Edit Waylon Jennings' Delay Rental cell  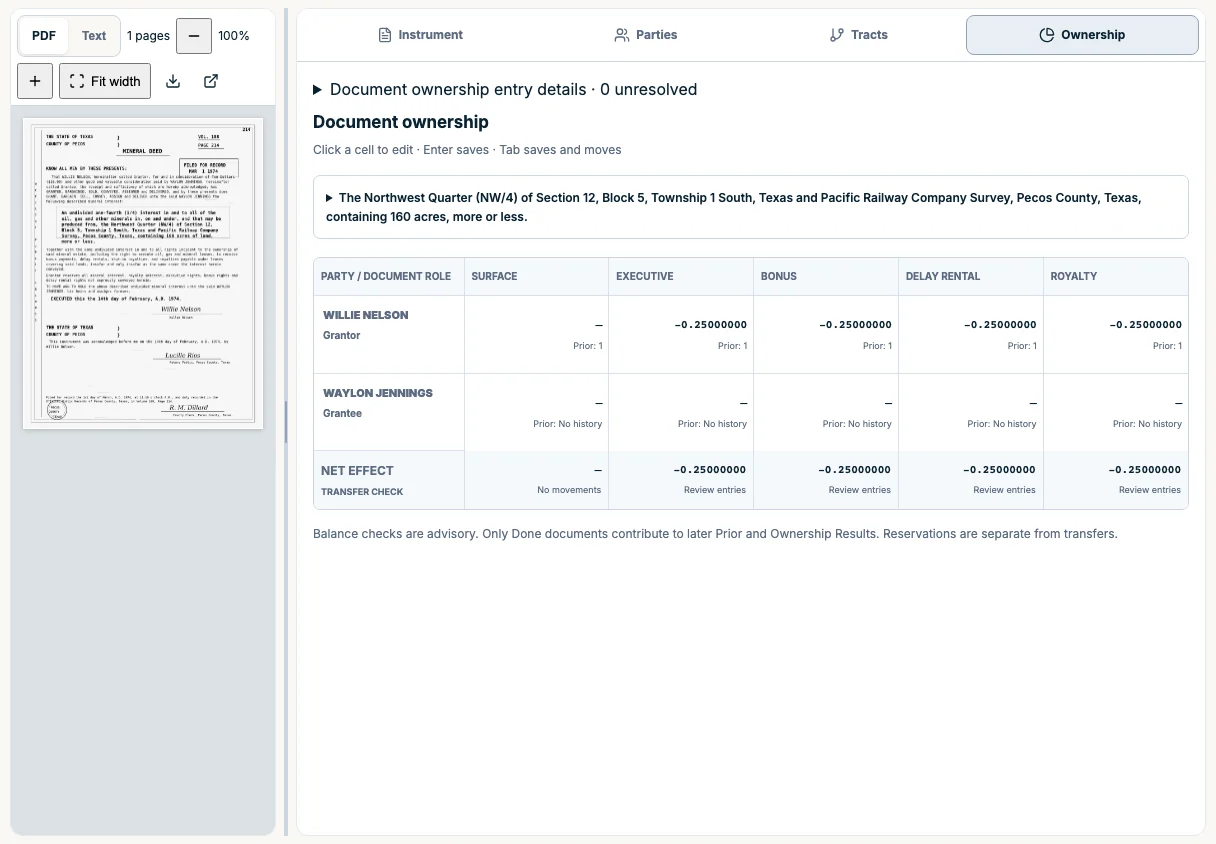(x=971, y=412)
